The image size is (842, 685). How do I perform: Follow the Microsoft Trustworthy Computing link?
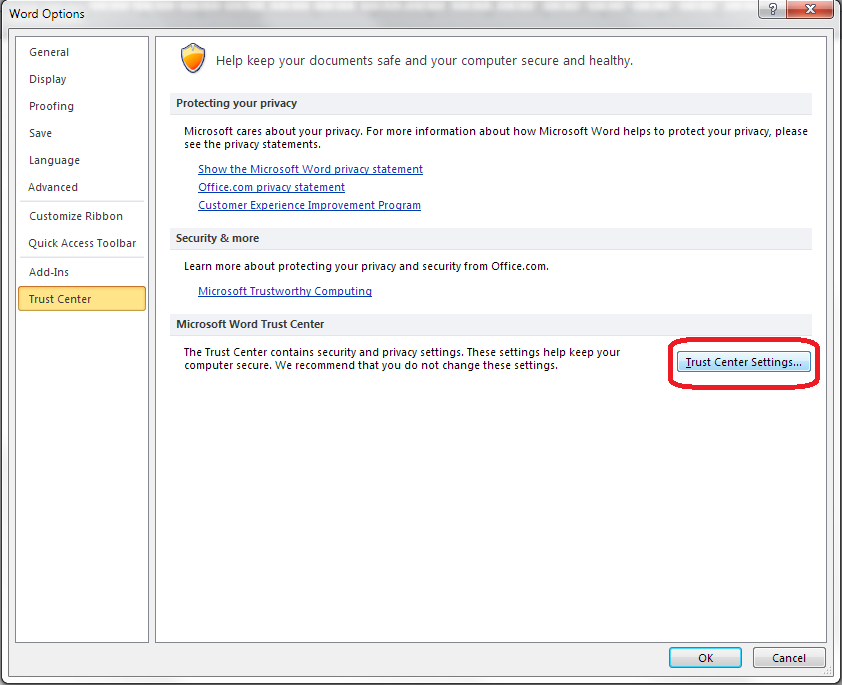tap(285, 291)
